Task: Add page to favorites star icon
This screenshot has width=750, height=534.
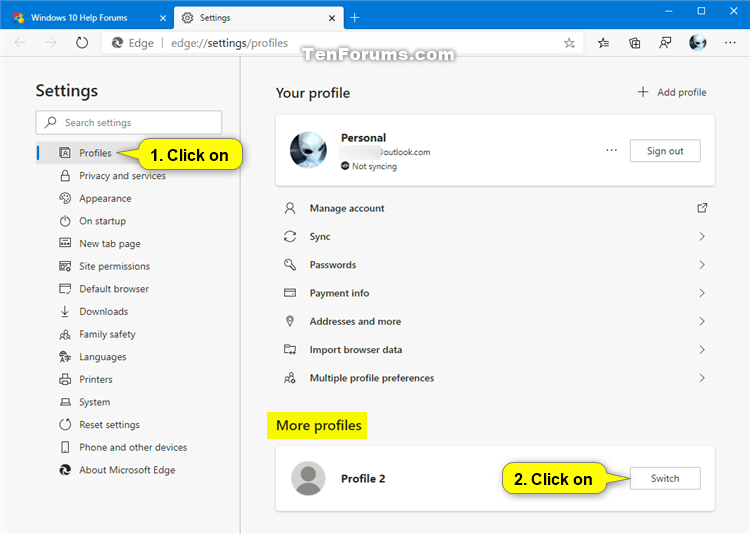Action: pyautogui.click(x=569, y=43)
